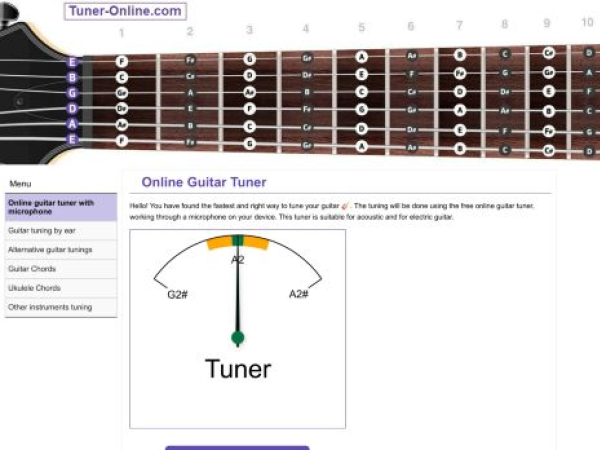Image resolution: width=600 pixels, height=450 pixels.
Task: Click the Online Guitar Tuner heading
Action: coord(204,182)
